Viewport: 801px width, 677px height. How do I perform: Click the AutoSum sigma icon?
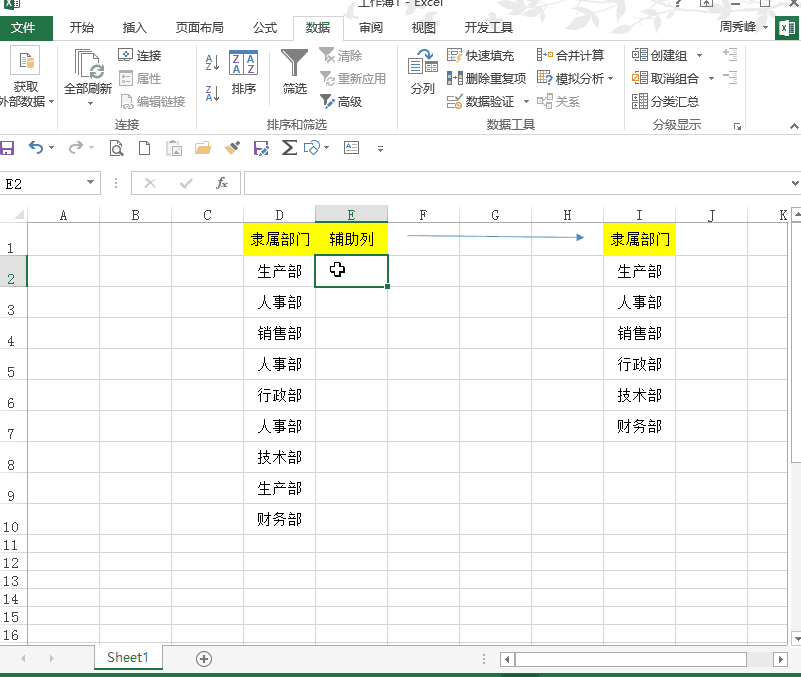point(289,148)
